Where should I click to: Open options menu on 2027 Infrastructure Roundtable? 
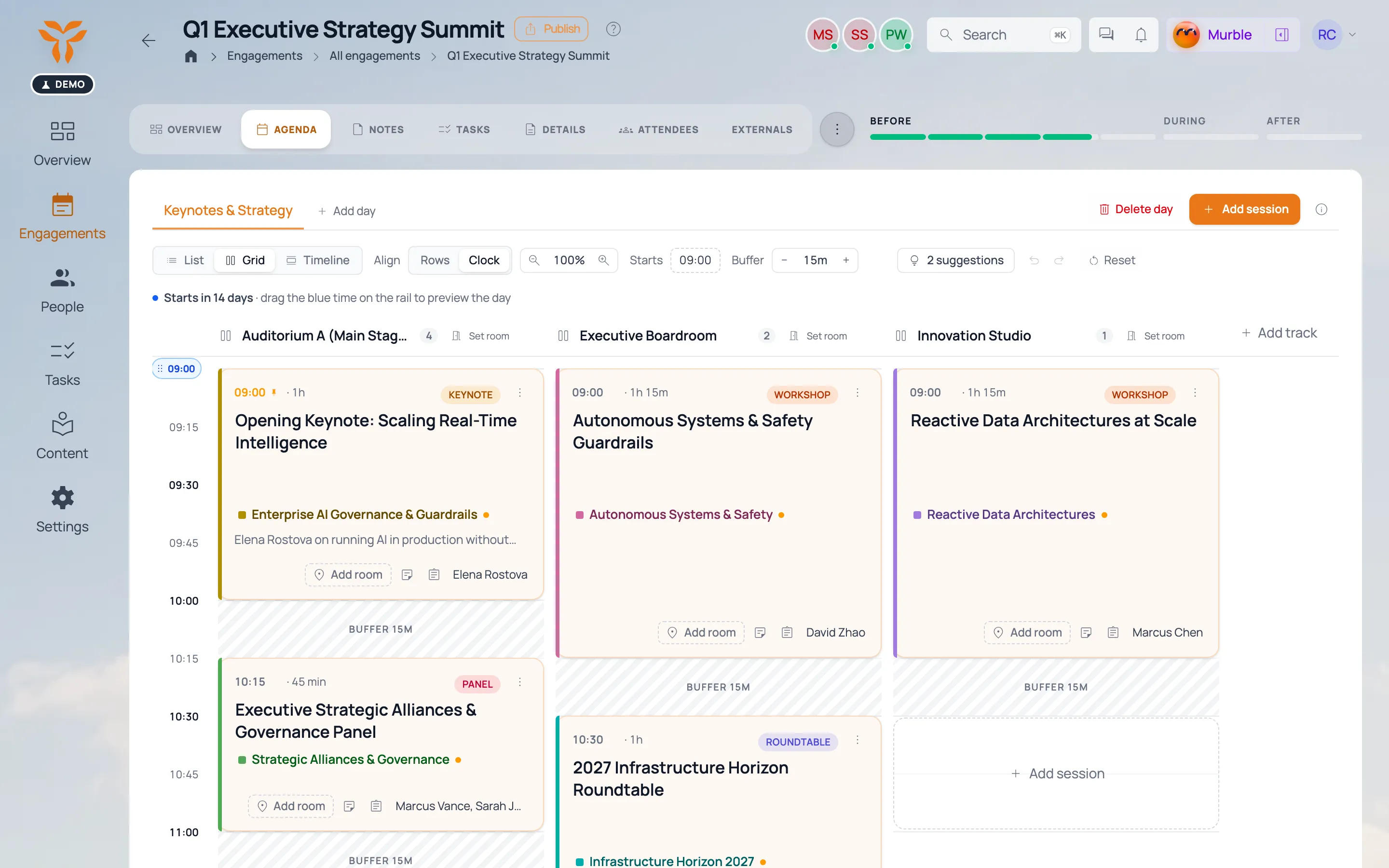[857, 740]
